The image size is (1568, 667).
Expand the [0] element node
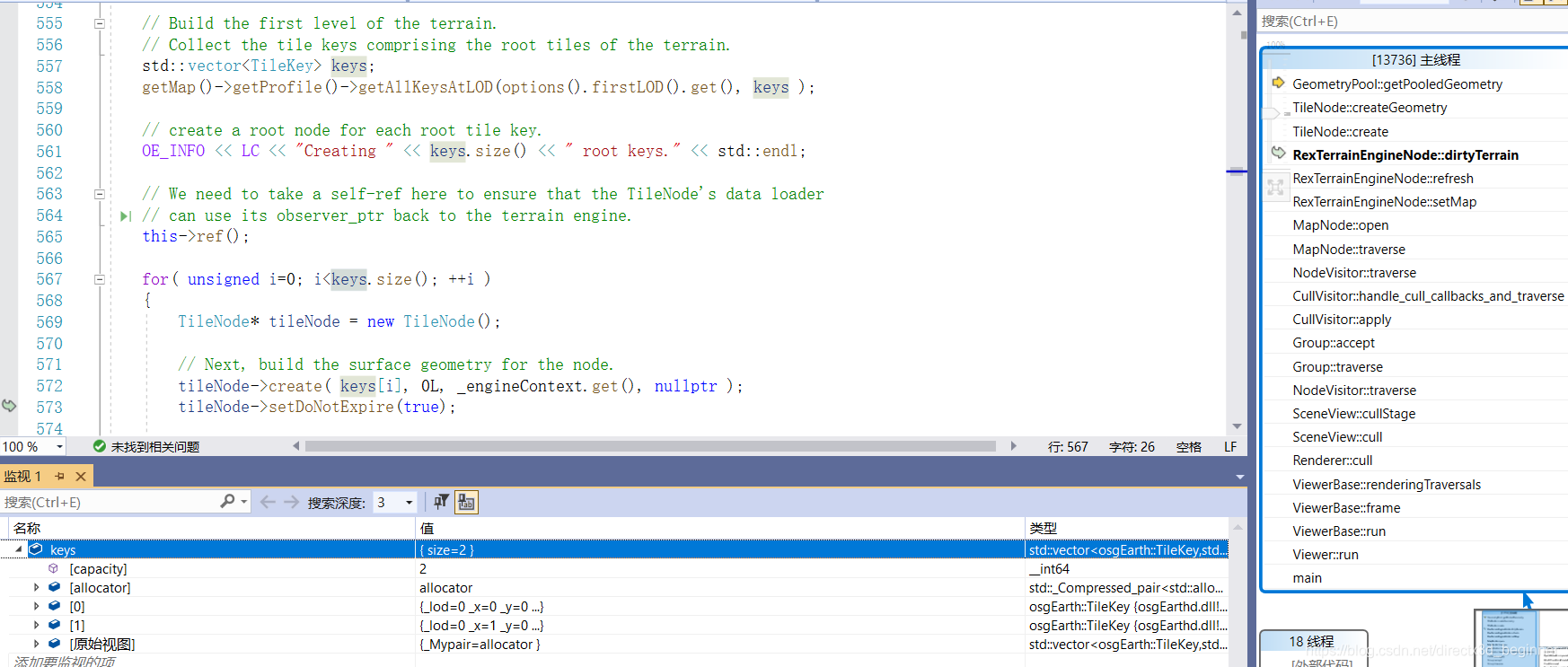36,606
